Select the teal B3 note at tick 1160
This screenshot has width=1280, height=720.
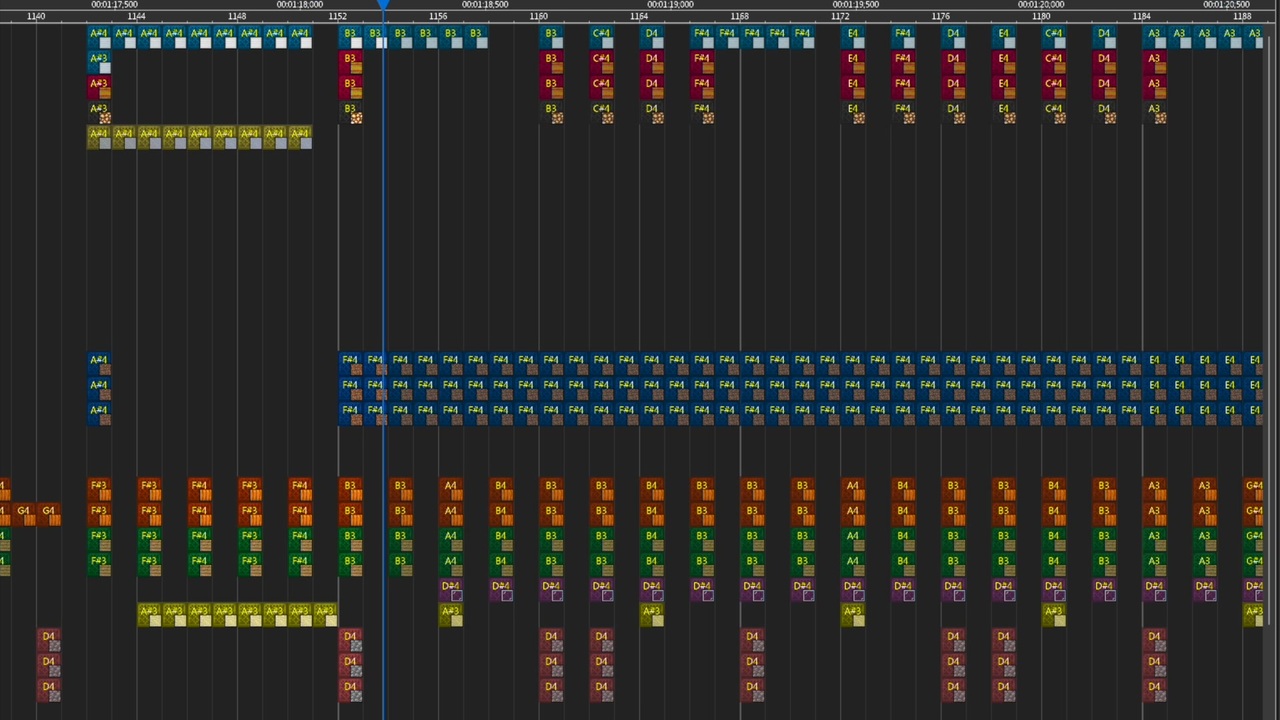tap(551, 38)
